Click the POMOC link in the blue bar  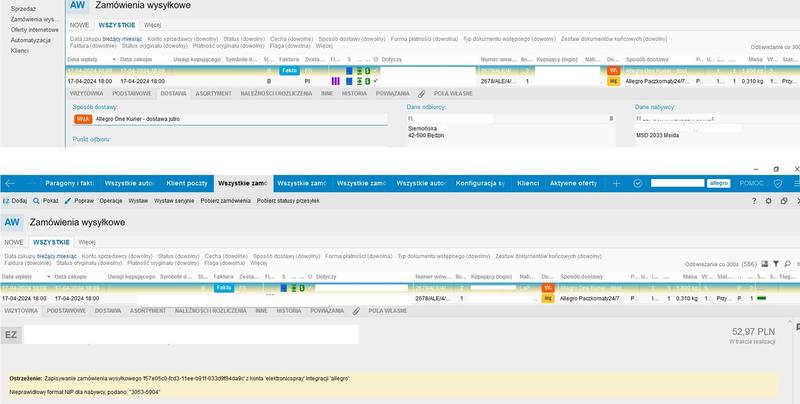[752, 183]
